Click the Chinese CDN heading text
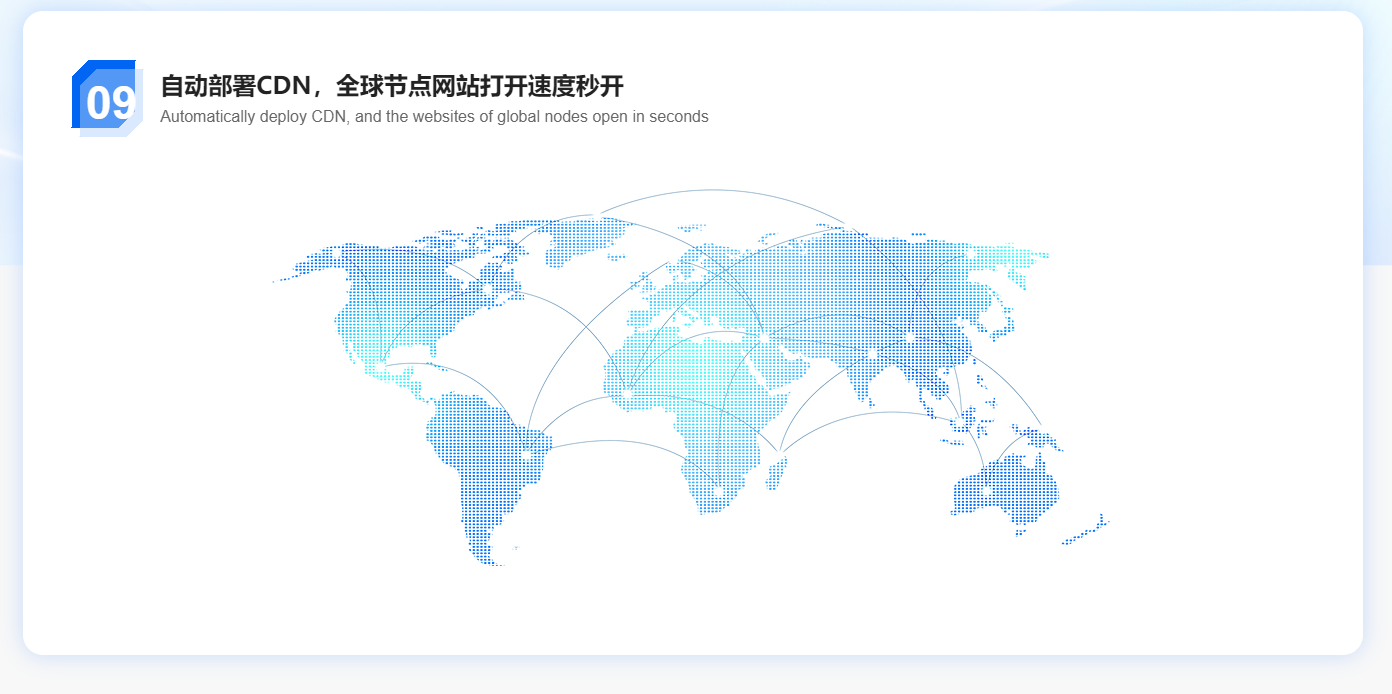Screen dimensions: 1392x694 [391, 86]
